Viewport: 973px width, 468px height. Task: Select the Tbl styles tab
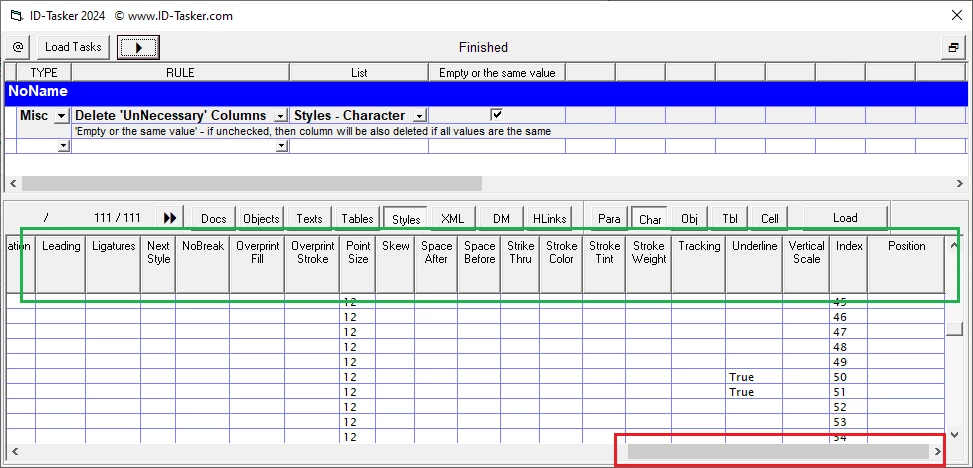coord(730,218)
